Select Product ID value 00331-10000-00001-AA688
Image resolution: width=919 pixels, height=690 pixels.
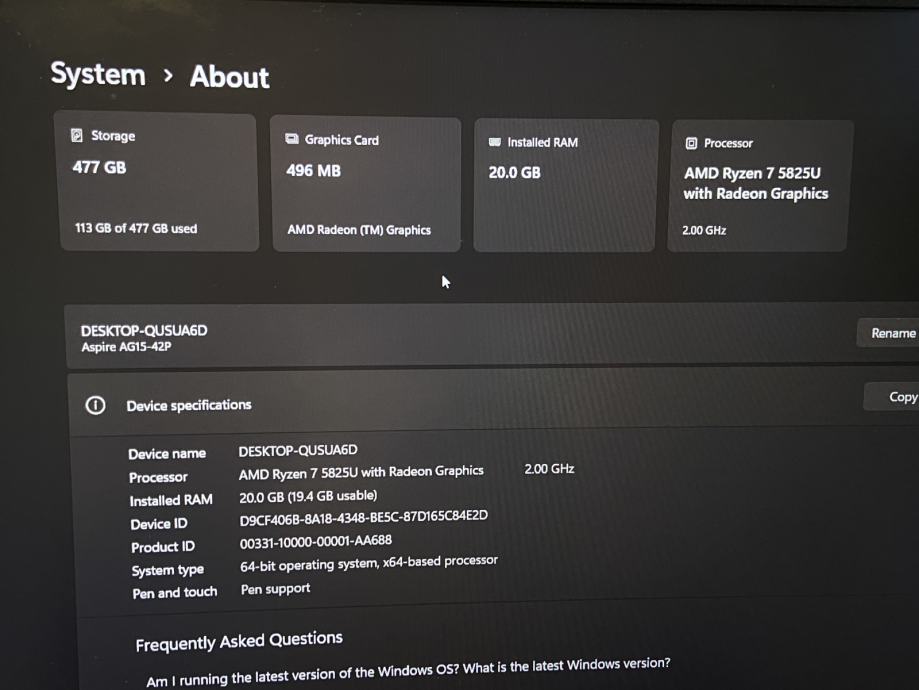click(316, 542)
